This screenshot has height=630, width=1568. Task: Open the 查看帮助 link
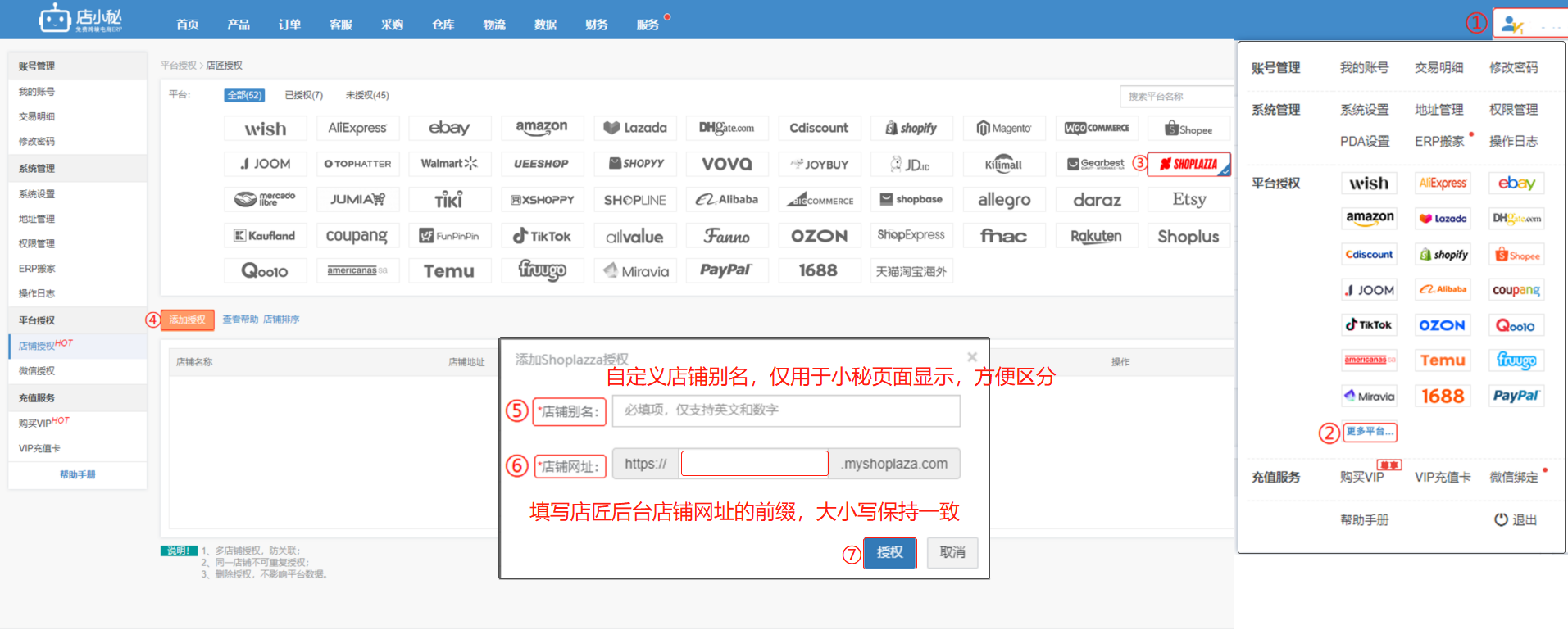coord(240,320)
